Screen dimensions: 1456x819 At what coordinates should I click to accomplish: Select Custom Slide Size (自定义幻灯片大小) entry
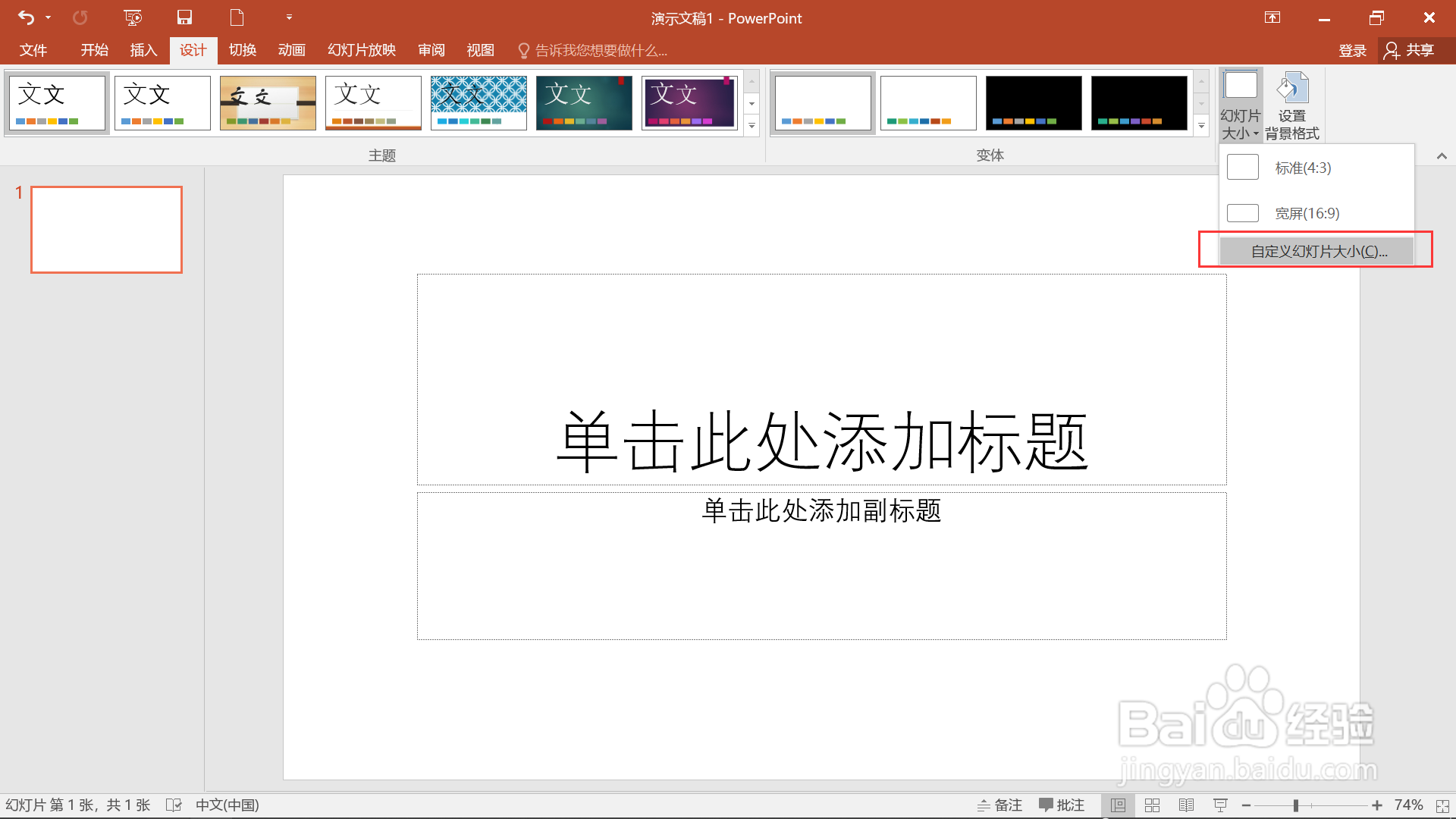click(1318, 251)
